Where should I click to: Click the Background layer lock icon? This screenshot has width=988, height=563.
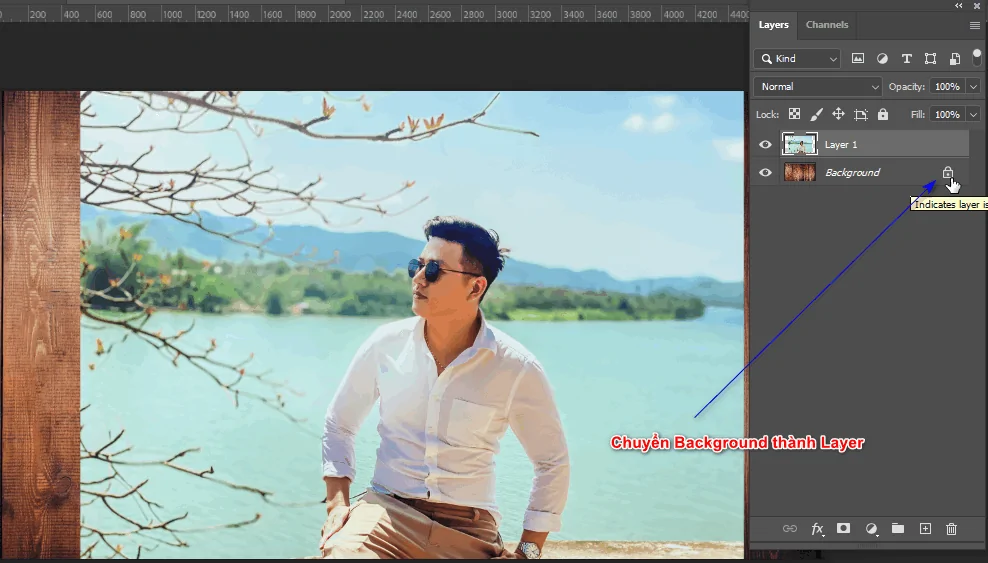point(947,172)
